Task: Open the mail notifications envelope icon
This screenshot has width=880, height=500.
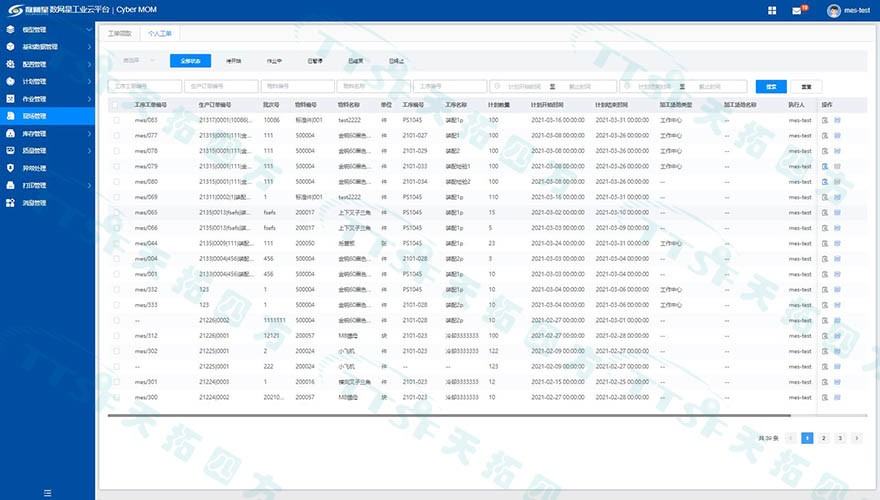Action: [797, 11]
